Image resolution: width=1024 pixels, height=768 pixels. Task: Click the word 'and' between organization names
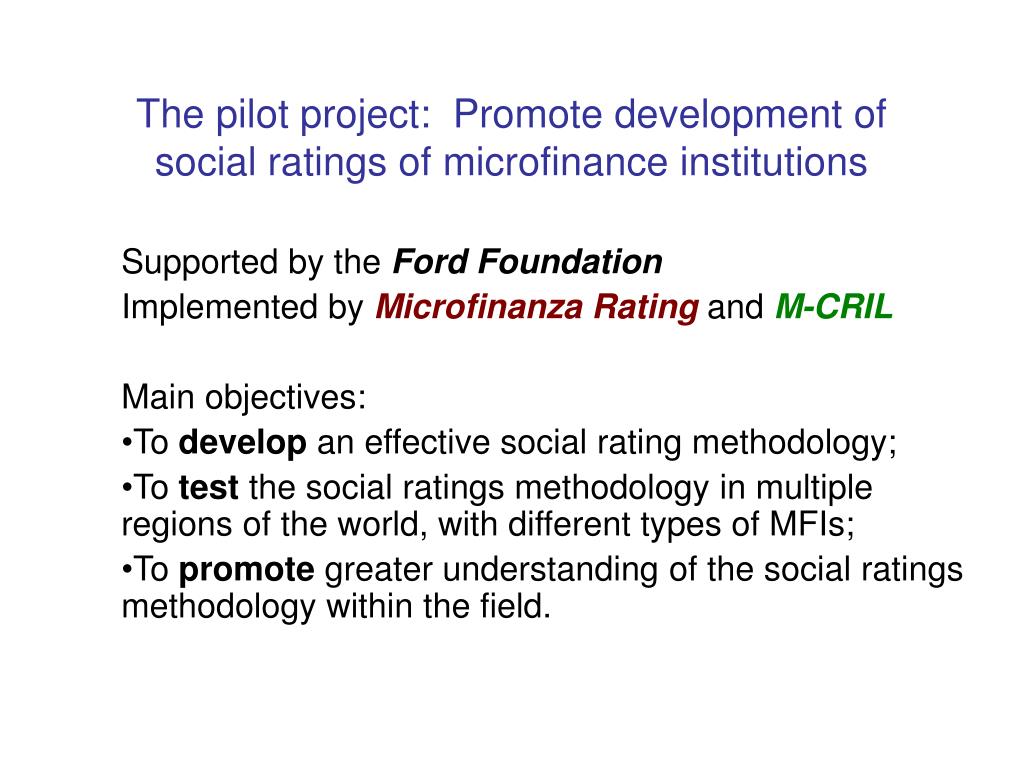(x=735, y=308)
